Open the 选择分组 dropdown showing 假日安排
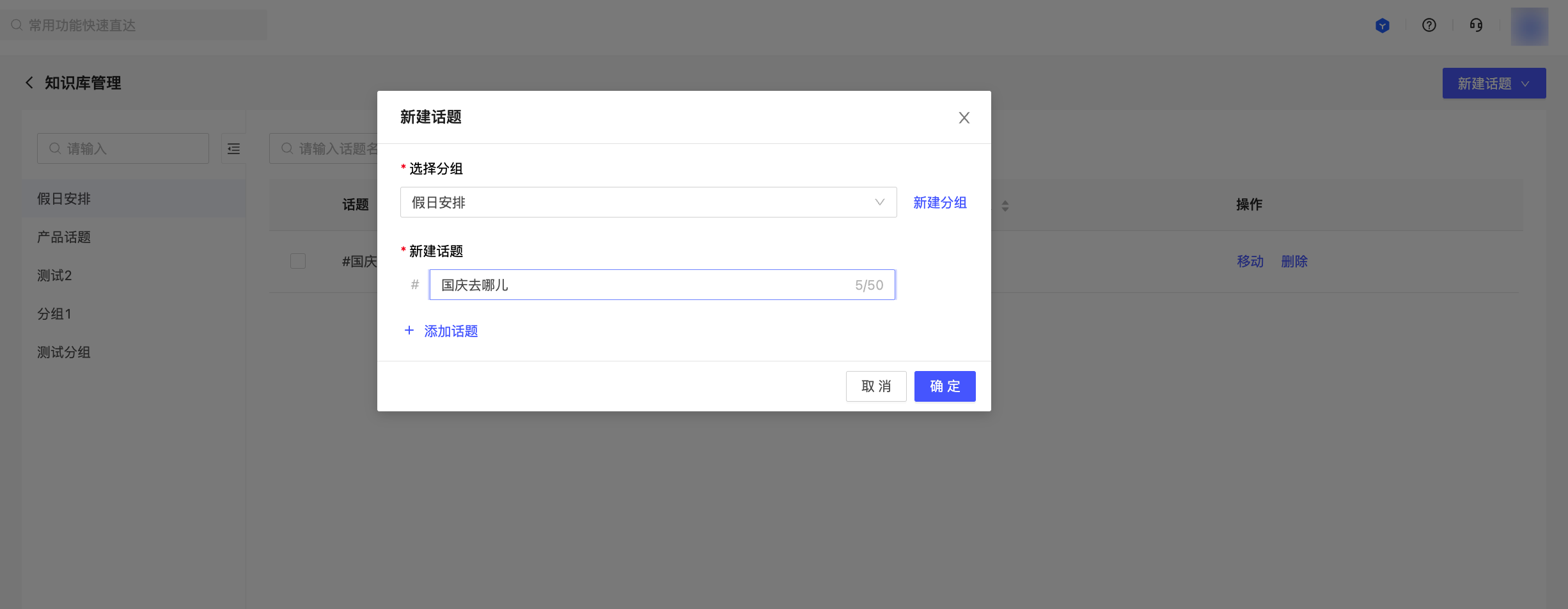 coord(648,202)
